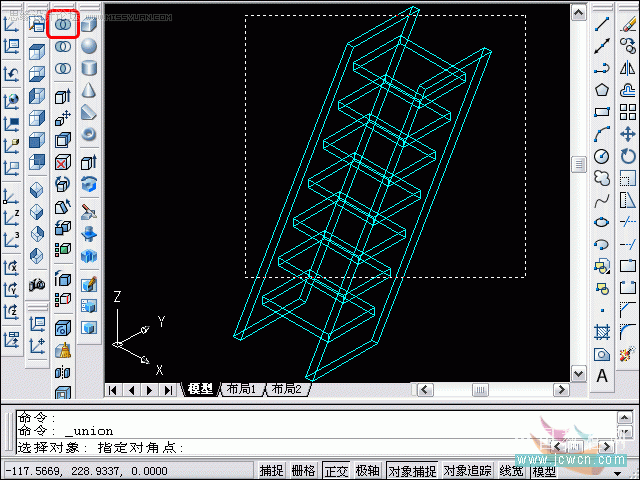Toggle 对象追踪 object tracking

coord(467,471)
